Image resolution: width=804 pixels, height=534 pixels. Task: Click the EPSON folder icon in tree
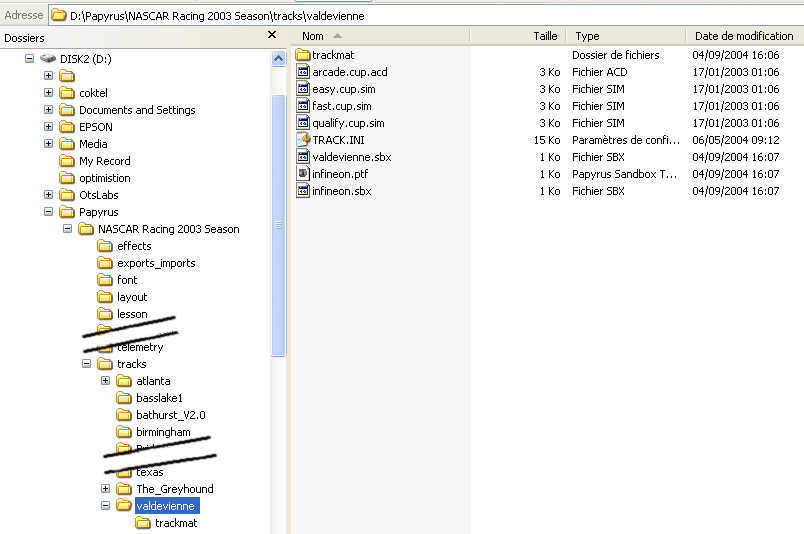pyautogui.click(x=67, y=127)
